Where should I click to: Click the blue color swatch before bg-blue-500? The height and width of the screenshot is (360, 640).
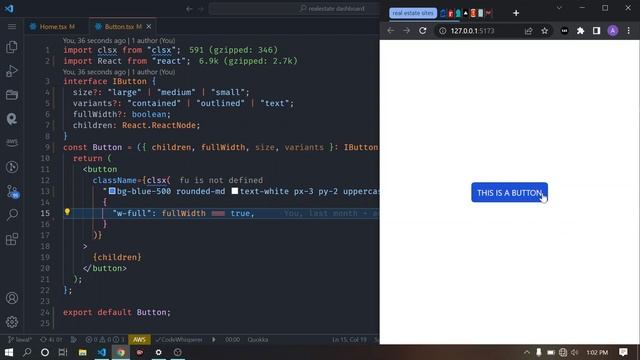click(x=112, y=191)
